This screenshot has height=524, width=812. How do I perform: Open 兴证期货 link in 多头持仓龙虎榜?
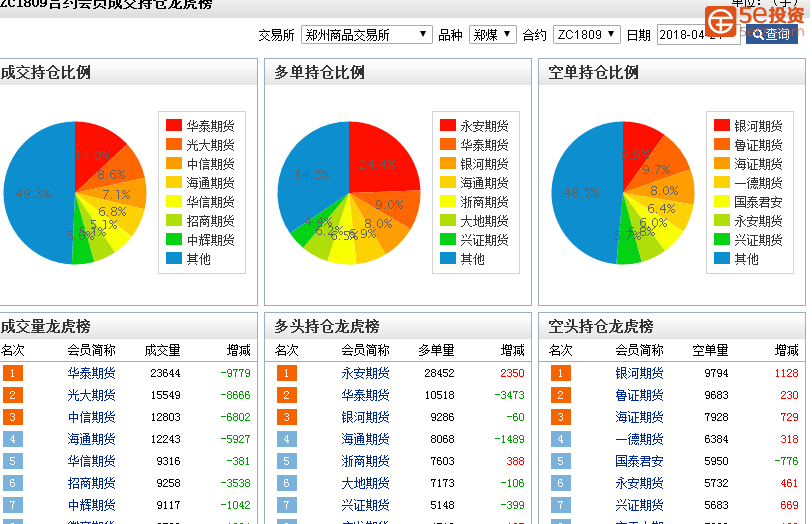click(x=365, y=505)
